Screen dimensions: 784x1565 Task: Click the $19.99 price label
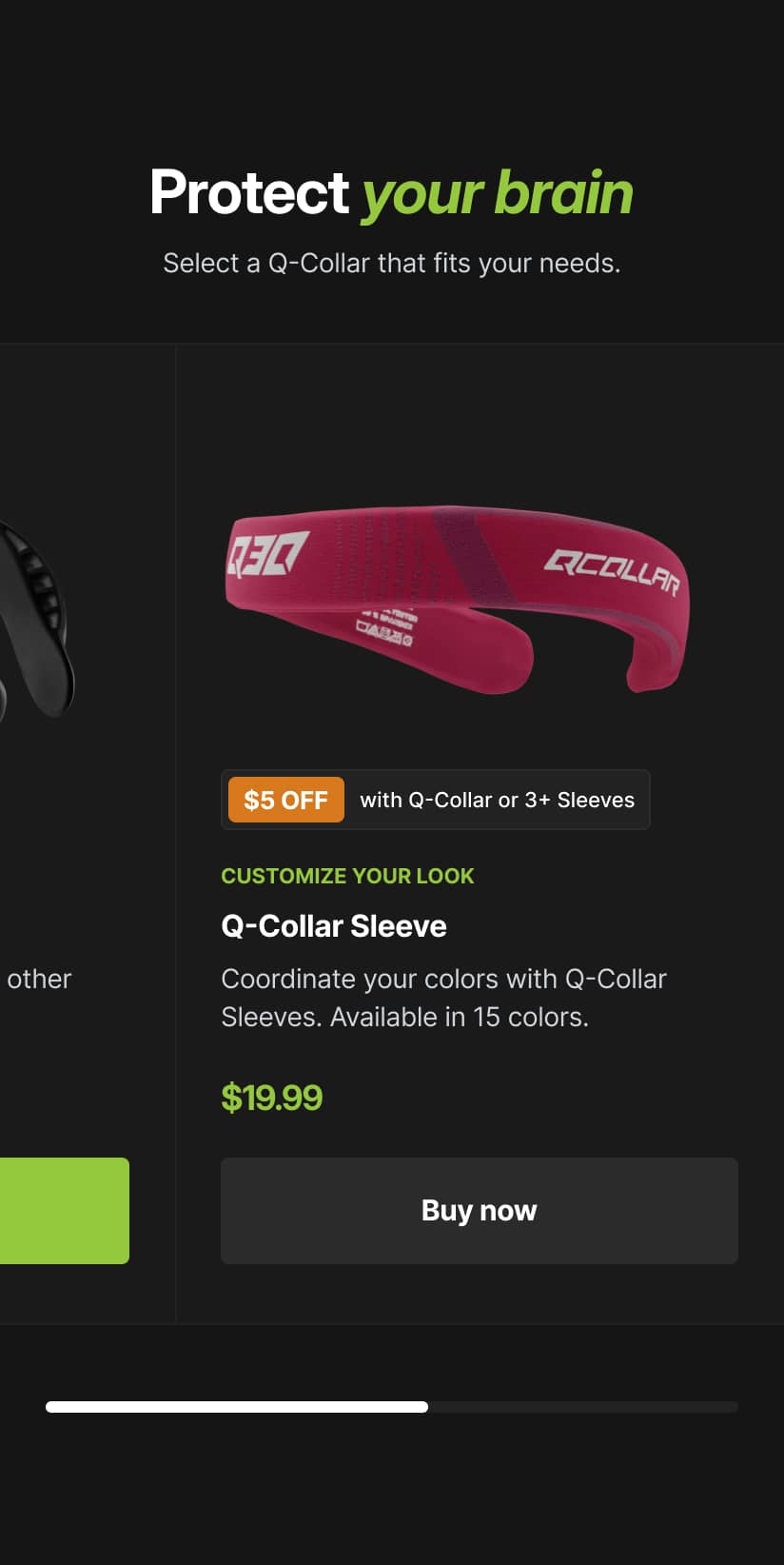click(x=272, y=1098)
